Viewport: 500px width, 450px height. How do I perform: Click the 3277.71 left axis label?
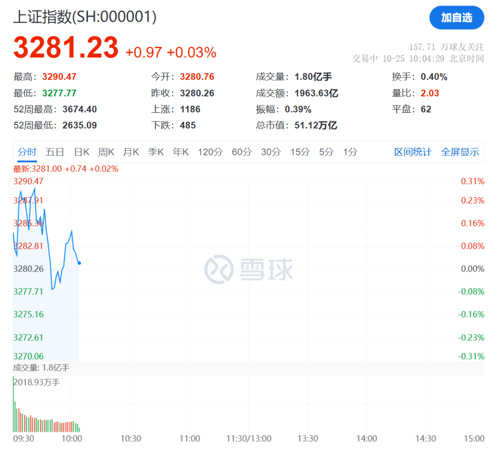28,292
